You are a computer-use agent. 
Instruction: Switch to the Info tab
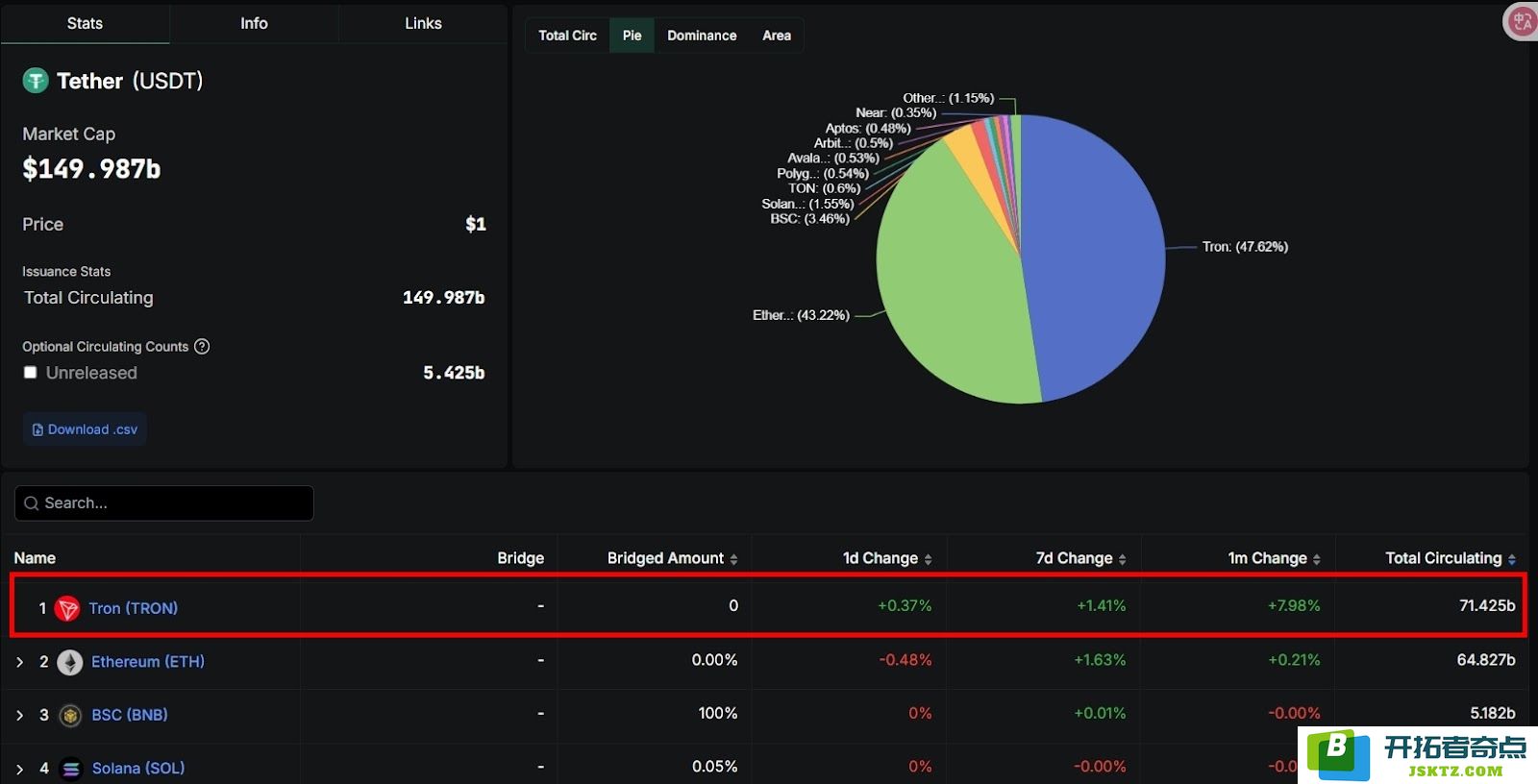click(x=254, y=23)
